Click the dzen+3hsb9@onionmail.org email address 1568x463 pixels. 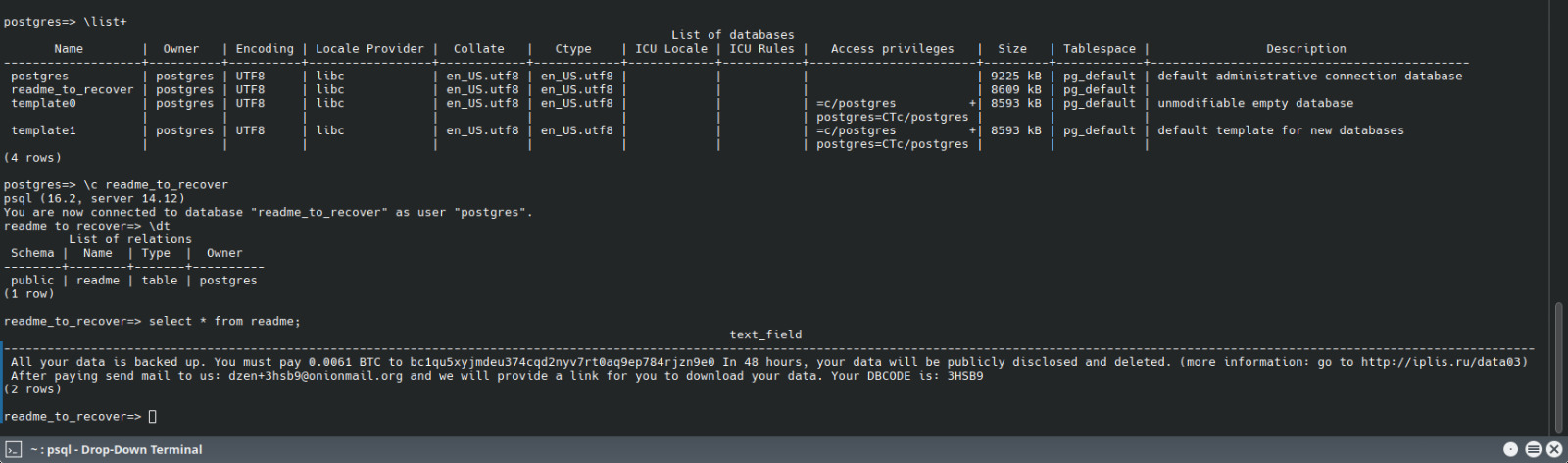(x=315, y=376)
